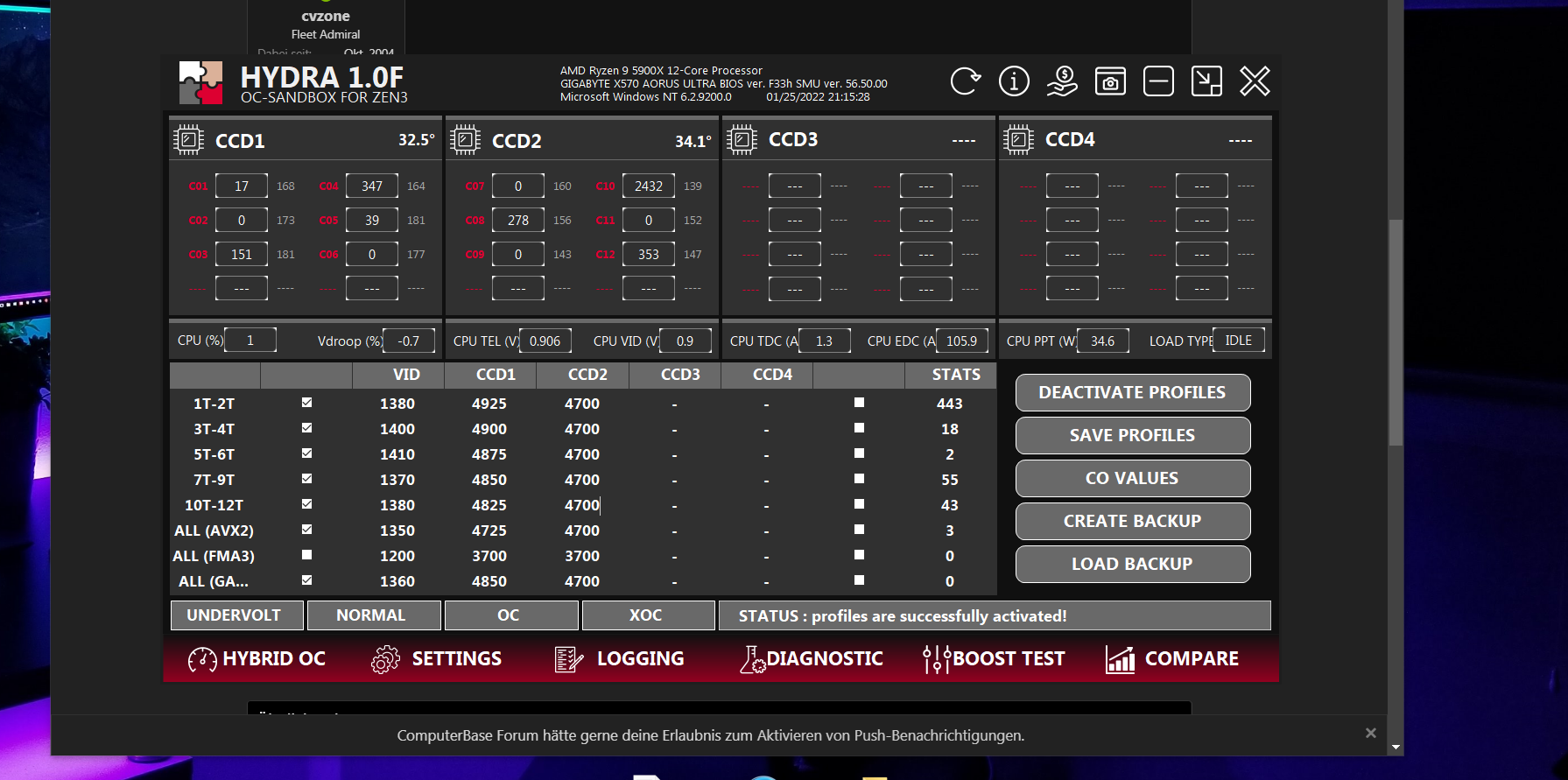
Task: Click the Vdroop (%) field
Action: click(409, 341)
